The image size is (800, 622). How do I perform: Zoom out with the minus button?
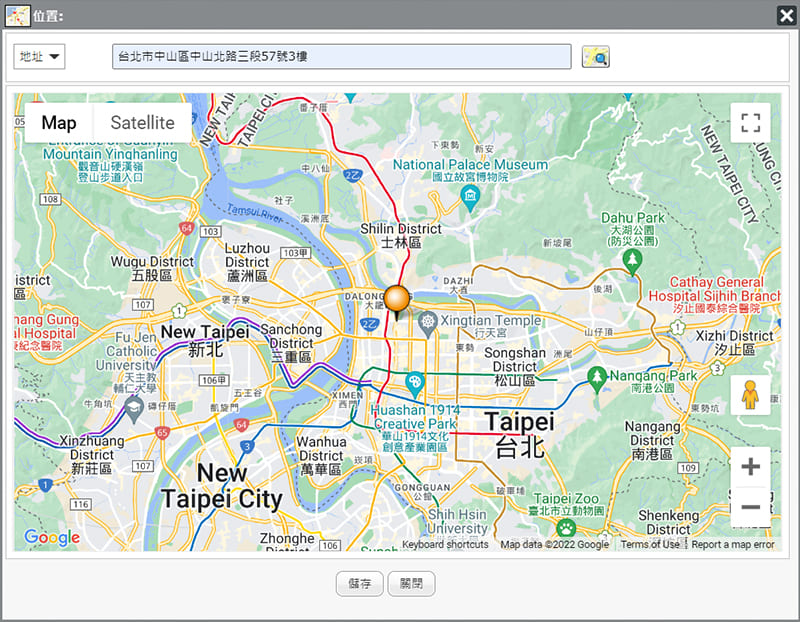(750, 507)
